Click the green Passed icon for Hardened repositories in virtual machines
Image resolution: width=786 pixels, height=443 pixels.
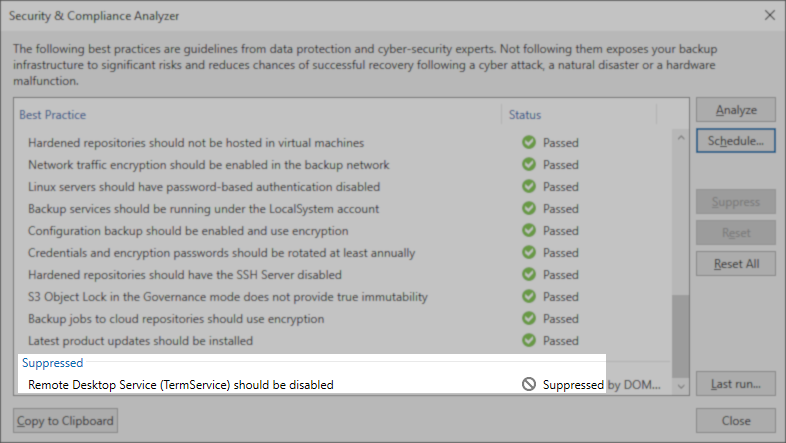[x=529, y=142]
